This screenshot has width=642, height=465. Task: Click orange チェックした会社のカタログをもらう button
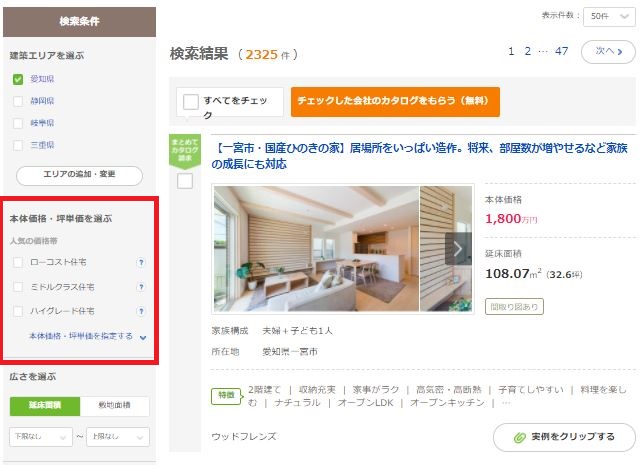[395, 102]
